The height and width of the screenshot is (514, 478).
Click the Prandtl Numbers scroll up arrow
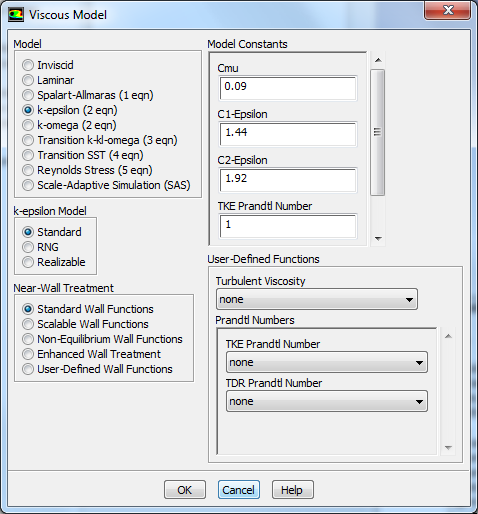click(448, 336)
